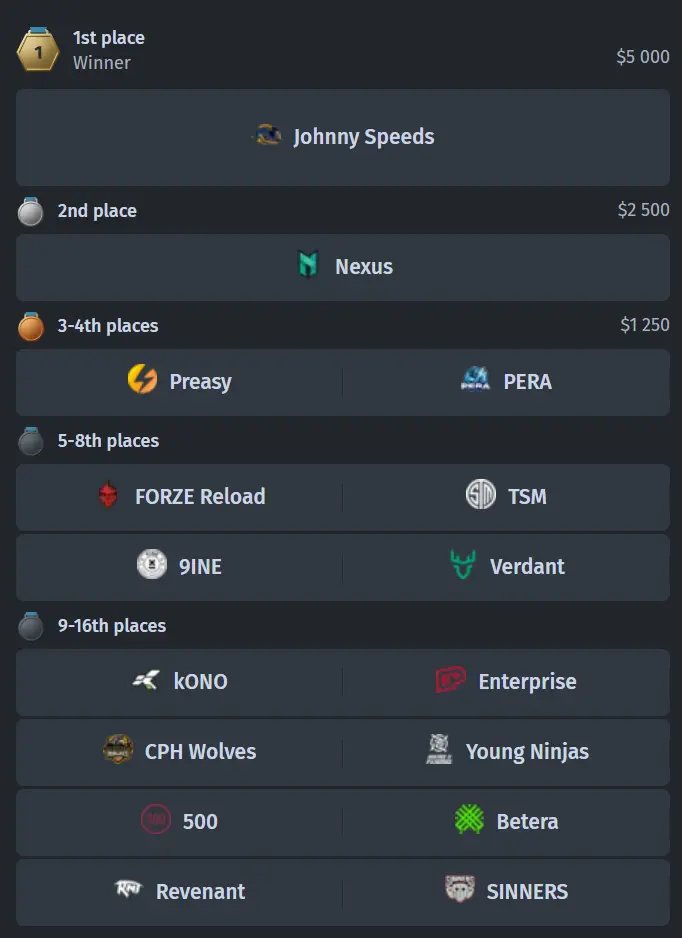682x938 pixels.
Task: Open the Nexus team name link
Action: pos(364,267)
